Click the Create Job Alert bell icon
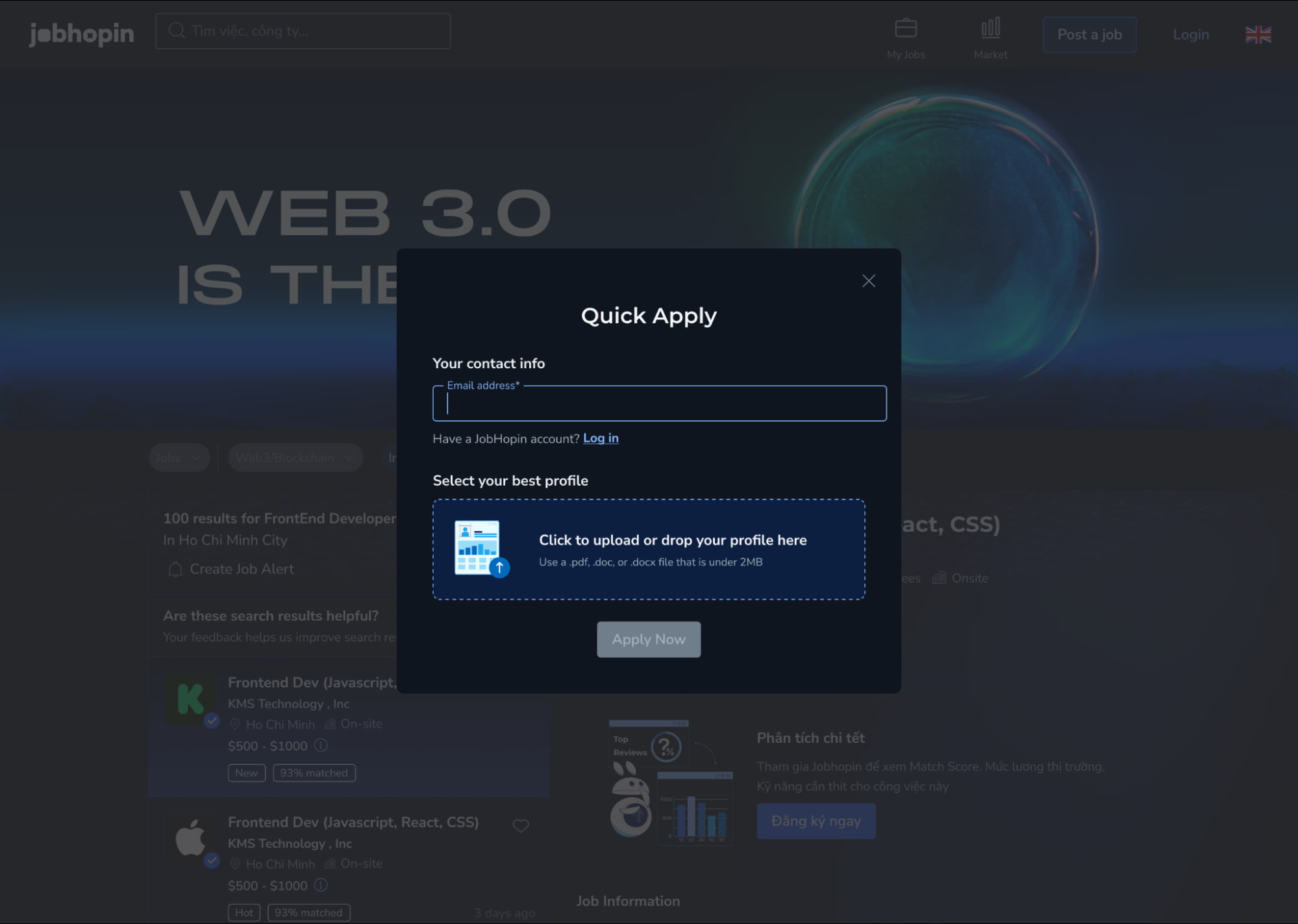The height and width of the screenshot is (924, 1298). click(x=176, y=570)
